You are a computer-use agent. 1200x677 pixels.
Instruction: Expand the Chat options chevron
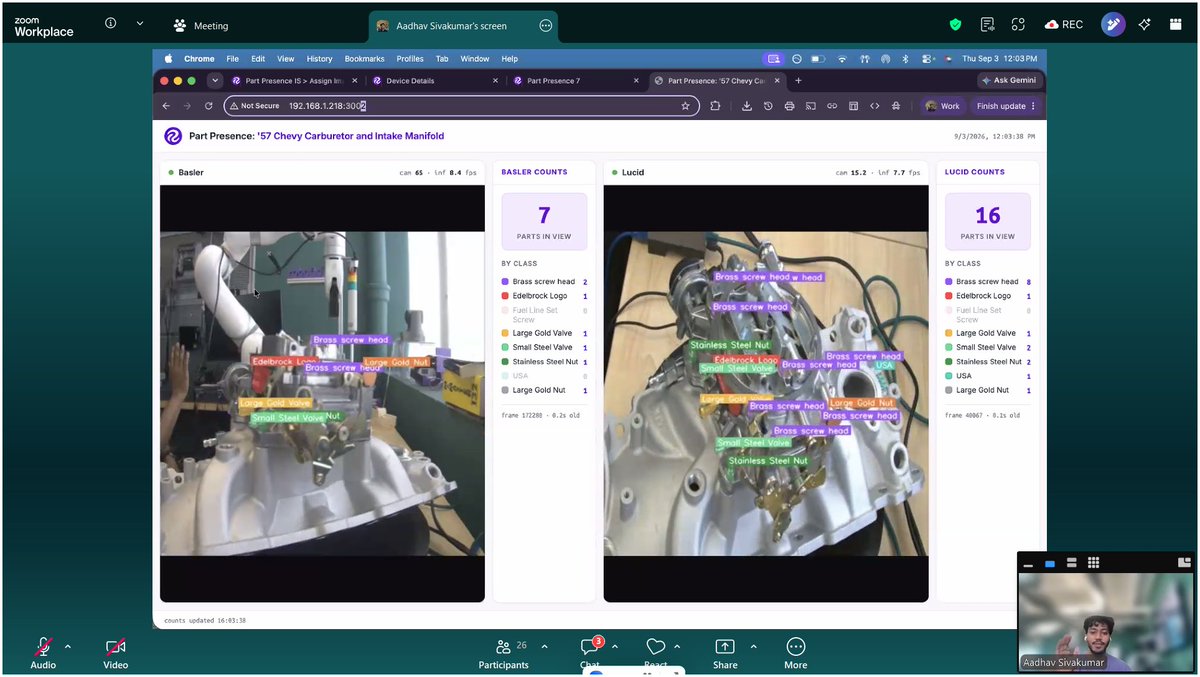coord(614,647)
